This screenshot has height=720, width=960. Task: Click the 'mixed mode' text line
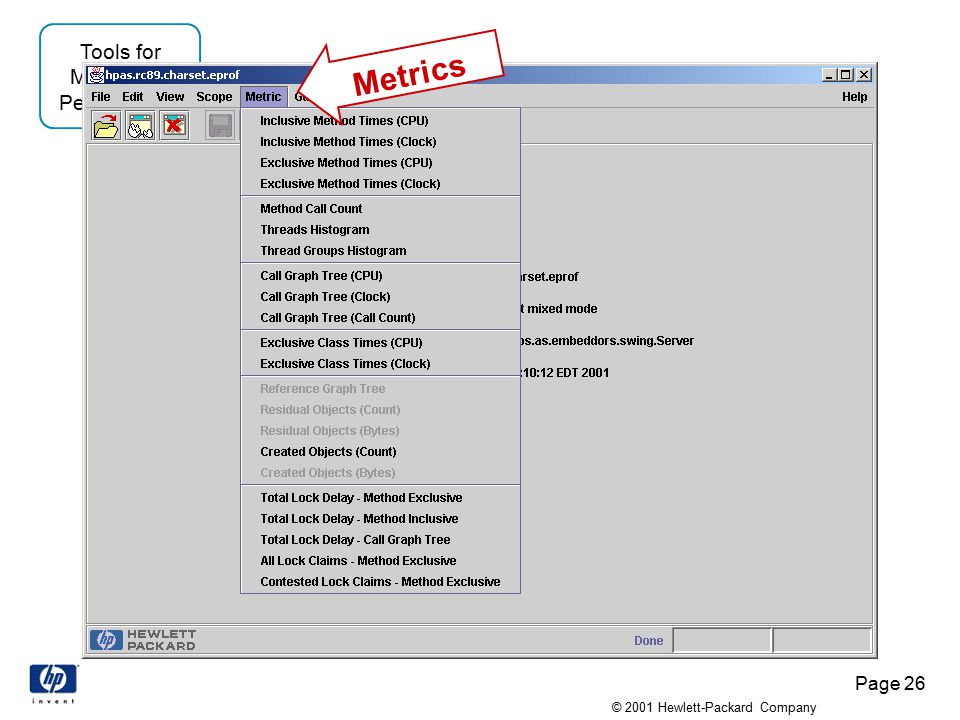tap(560, 309)
